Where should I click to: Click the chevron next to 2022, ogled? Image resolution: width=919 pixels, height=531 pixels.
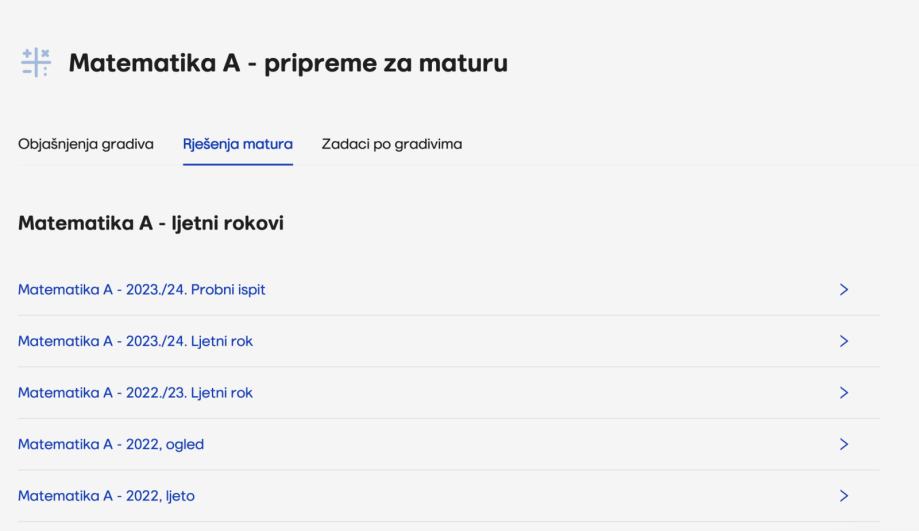(844, 444)
